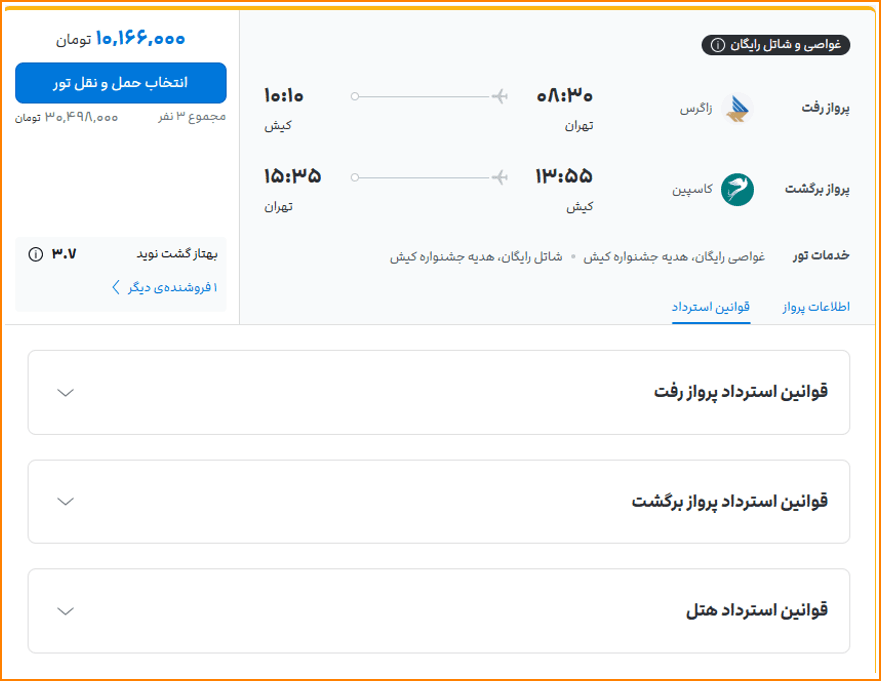Click the Caspian airline logo
The image size is (881, 681).
click(x=737, y=189)
